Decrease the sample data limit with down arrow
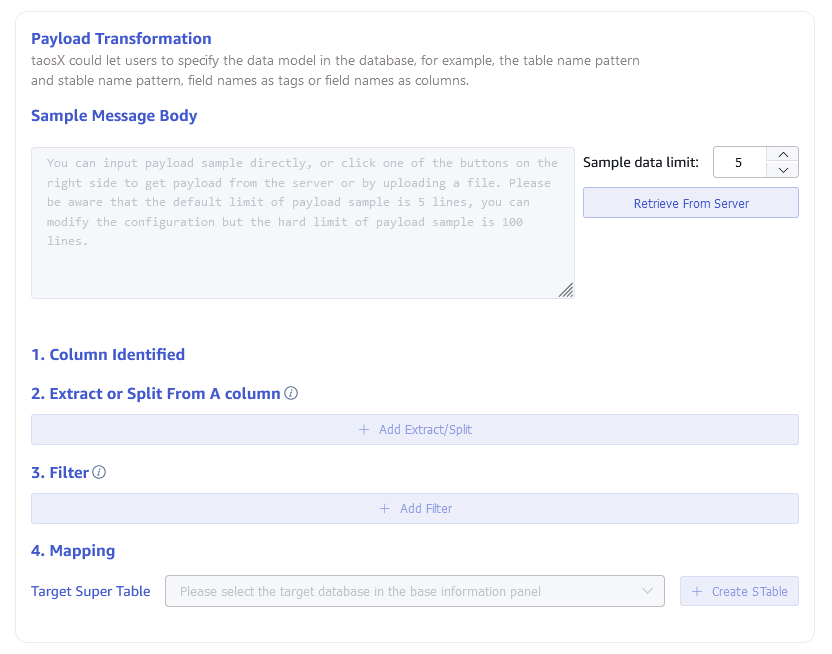 tap(782, 170)
